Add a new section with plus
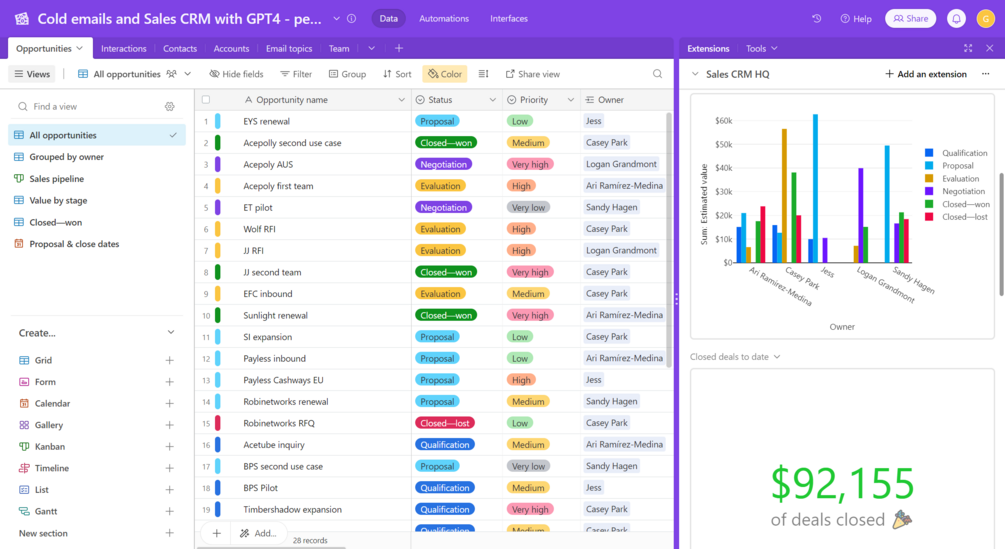This screenshot has width=1005, height=549. [x=169, y=533]
